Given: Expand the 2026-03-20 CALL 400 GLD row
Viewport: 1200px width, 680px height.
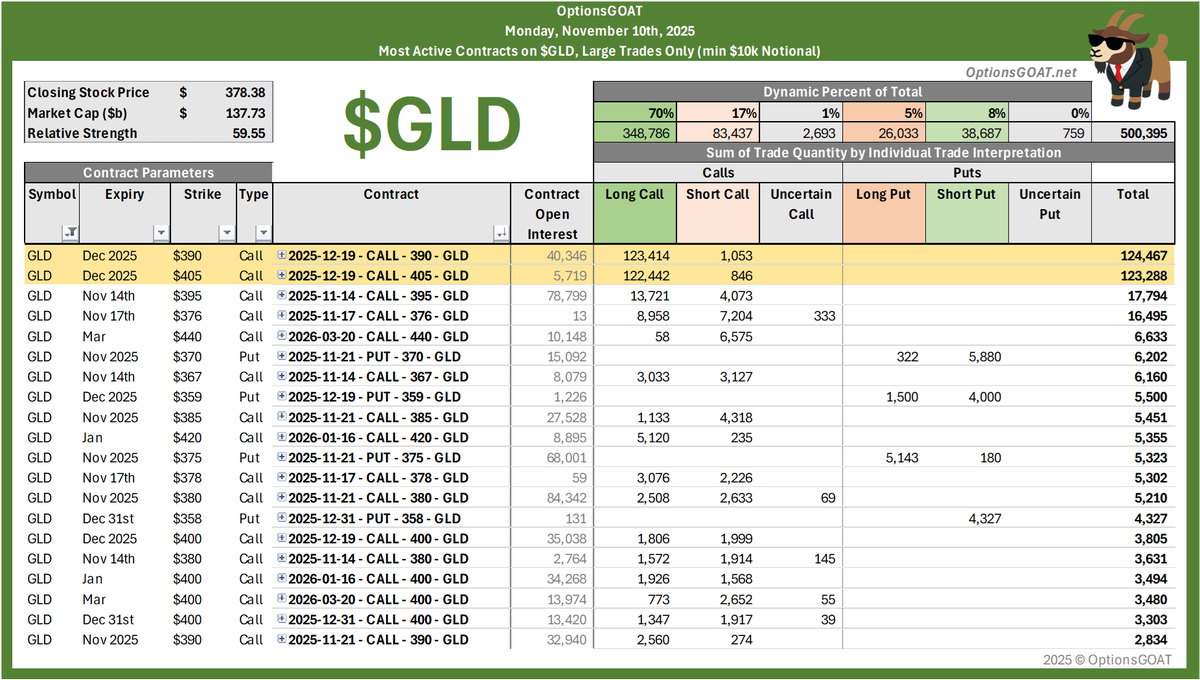Looking at the screenshot, I should point(282,599).
